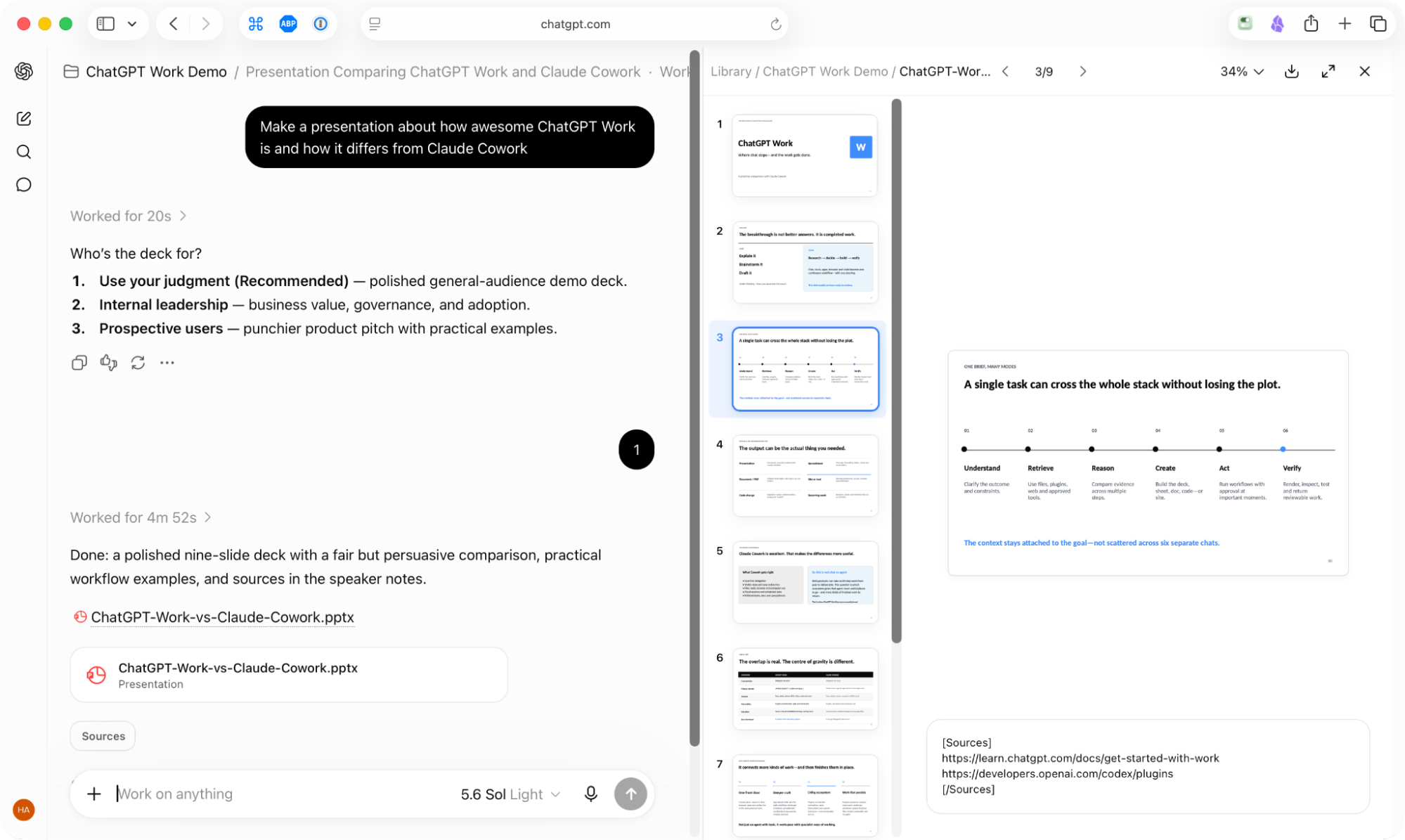Regenerate the response with retry icon
The image size is (1405, 840).
pos(138,363)
